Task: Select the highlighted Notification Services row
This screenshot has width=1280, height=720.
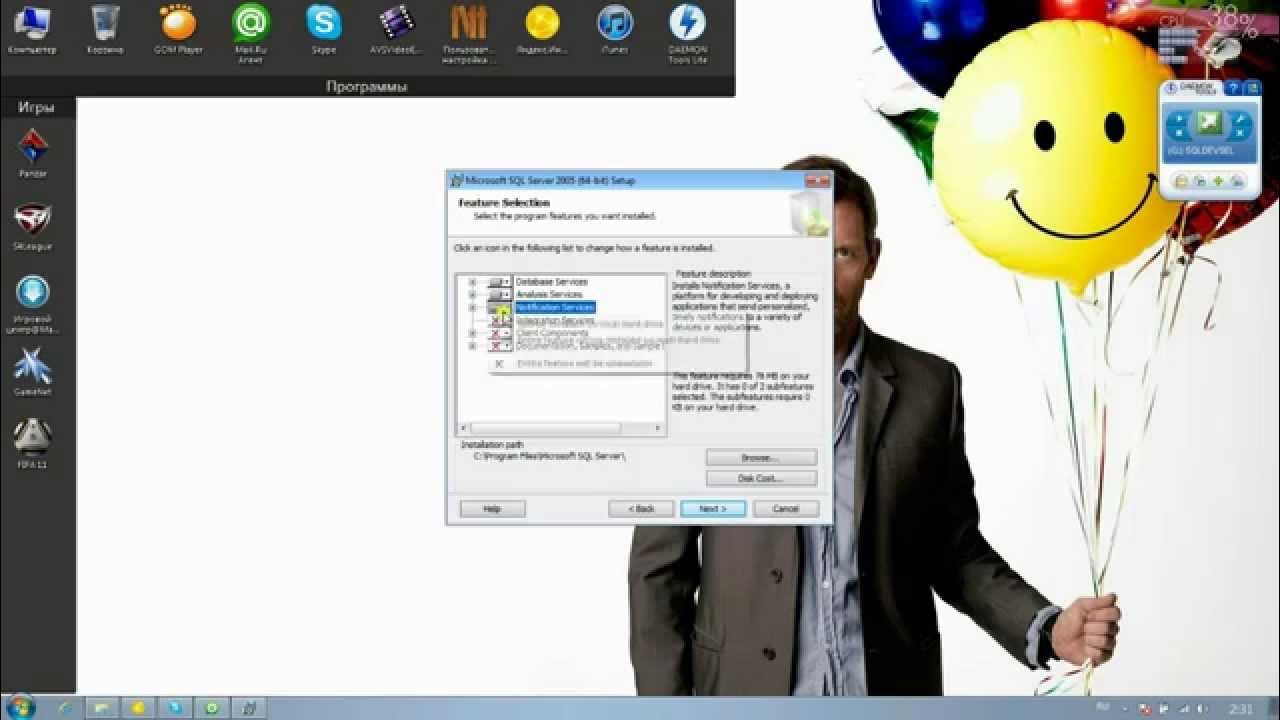Action: pos(555,308)
